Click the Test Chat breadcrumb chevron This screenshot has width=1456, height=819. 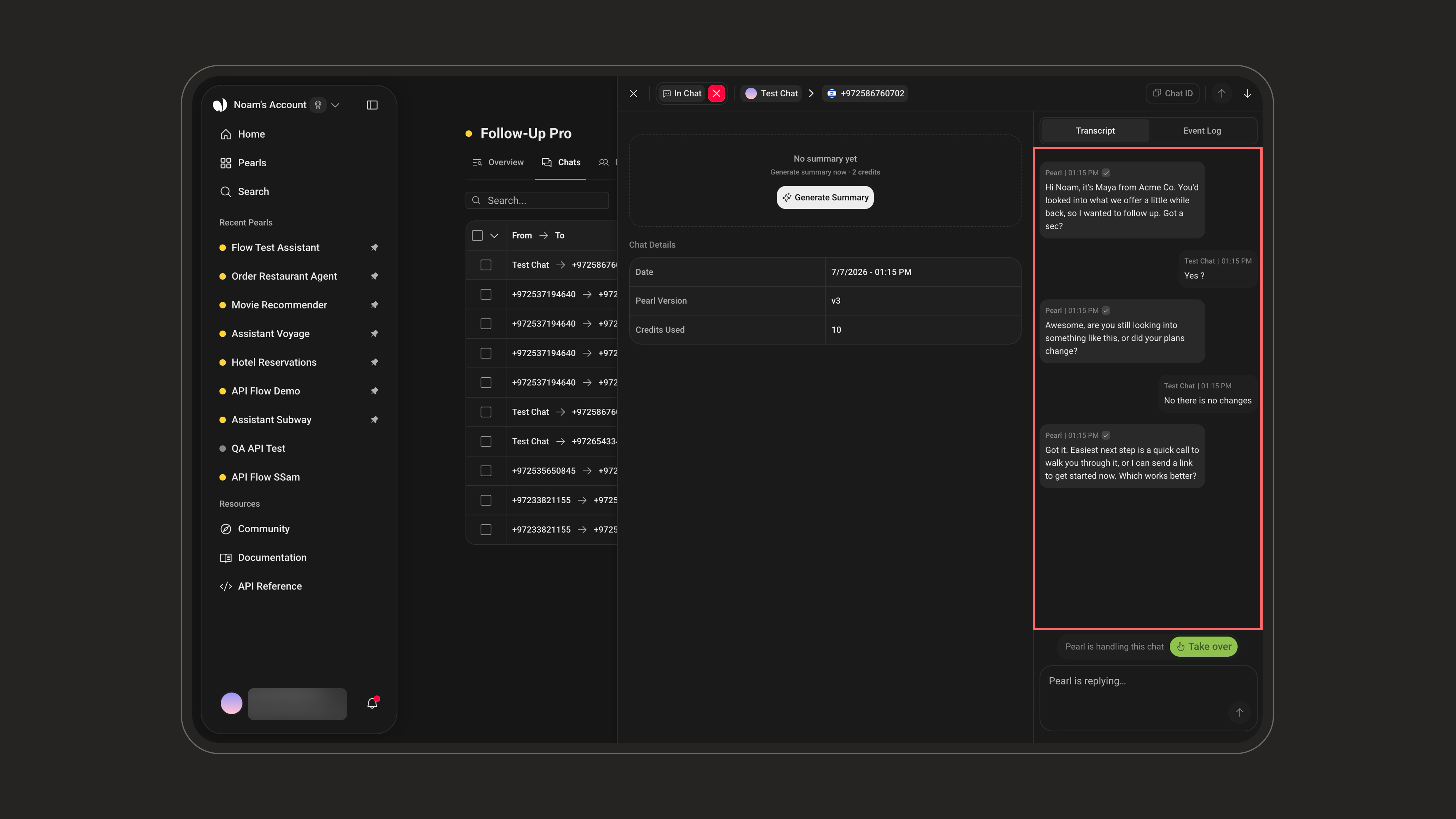click(x=811, y=94)
